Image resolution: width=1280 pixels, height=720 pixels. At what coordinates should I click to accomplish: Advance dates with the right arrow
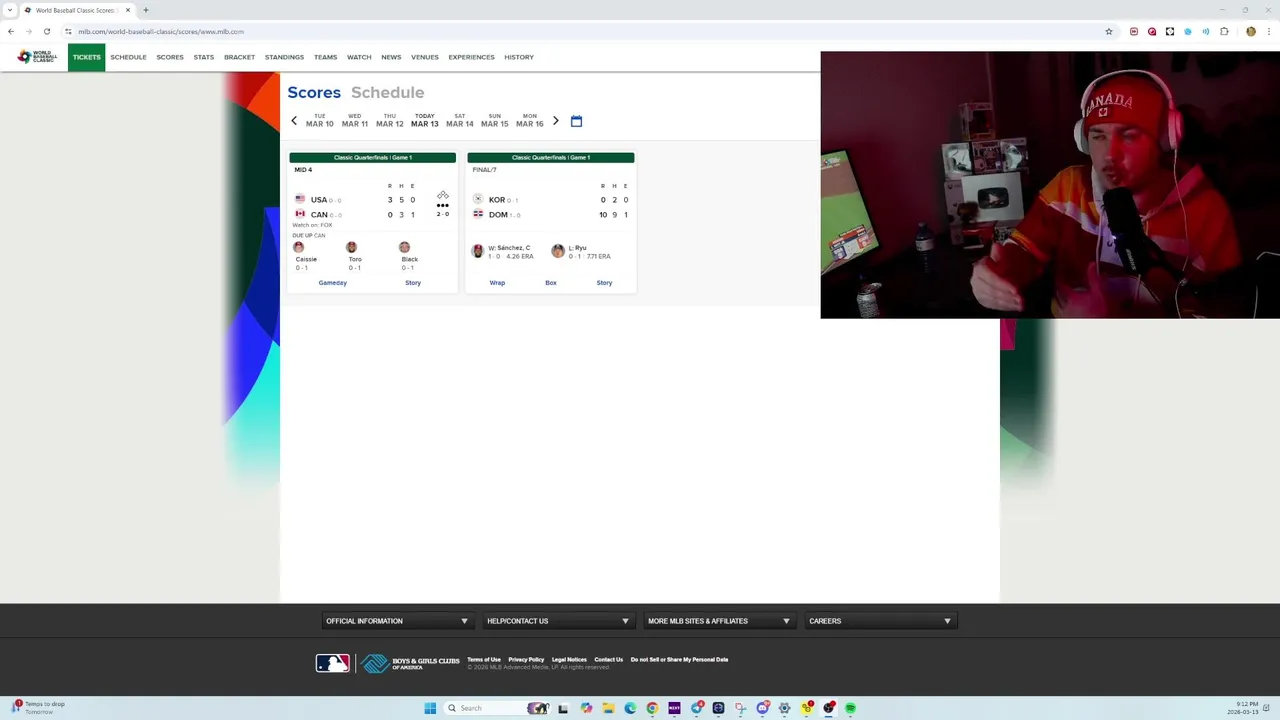pos(556,121)
